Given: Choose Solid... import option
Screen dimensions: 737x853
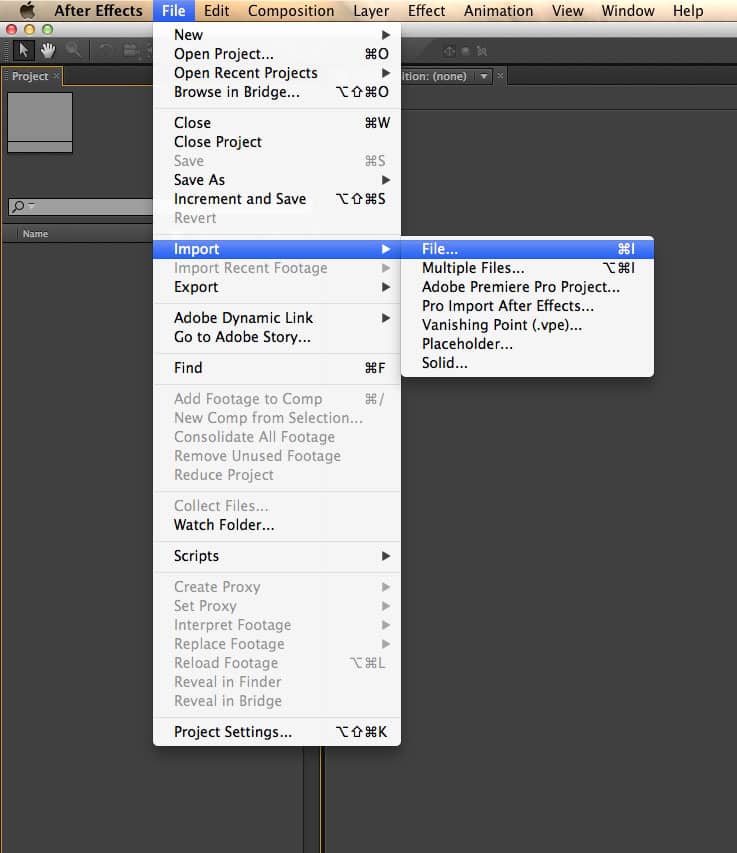Looking at the screenshot, I should pyautogui.click(x=528, y=363).
